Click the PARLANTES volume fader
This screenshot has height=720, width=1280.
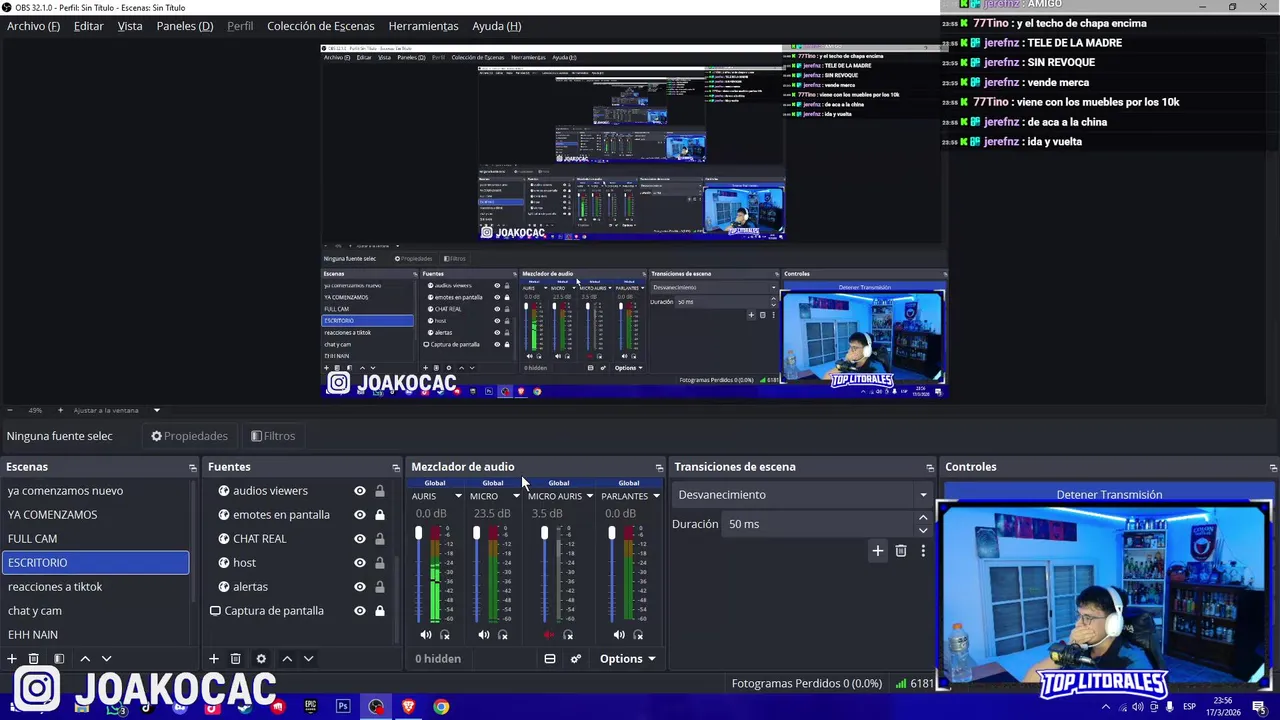(x=612, y=533)
